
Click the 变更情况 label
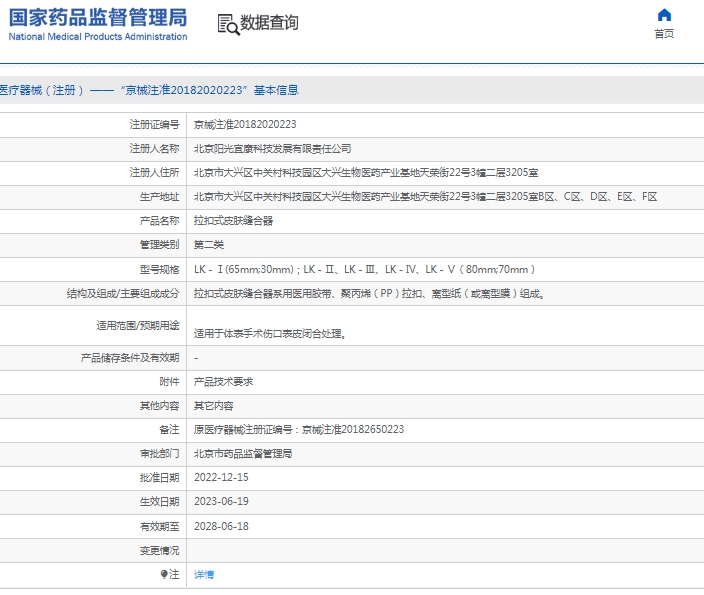pyautogui.click(x=159, y=551)
